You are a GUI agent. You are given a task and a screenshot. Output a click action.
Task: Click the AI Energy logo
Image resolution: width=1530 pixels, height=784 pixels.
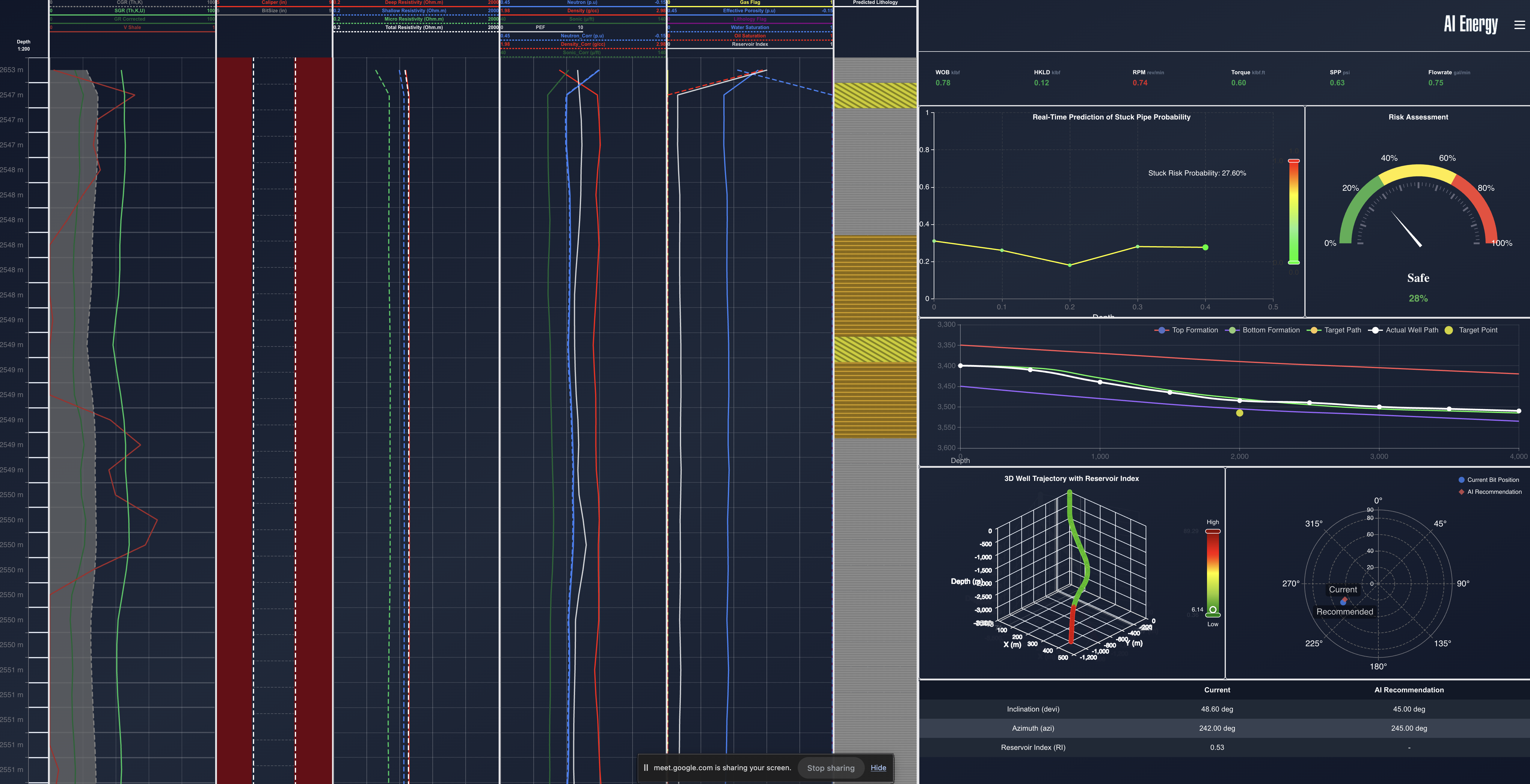pos(1471,24)
